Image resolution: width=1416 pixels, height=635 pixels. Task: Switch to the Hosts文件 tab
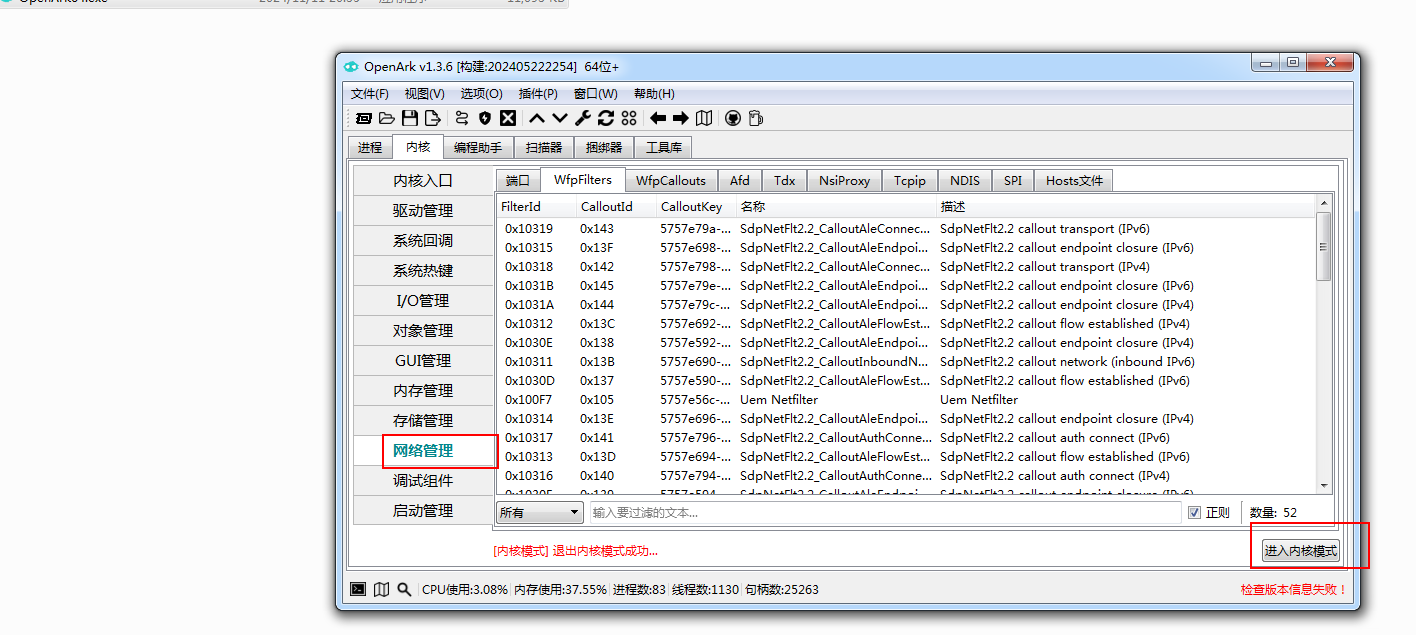pos(1074,181)
